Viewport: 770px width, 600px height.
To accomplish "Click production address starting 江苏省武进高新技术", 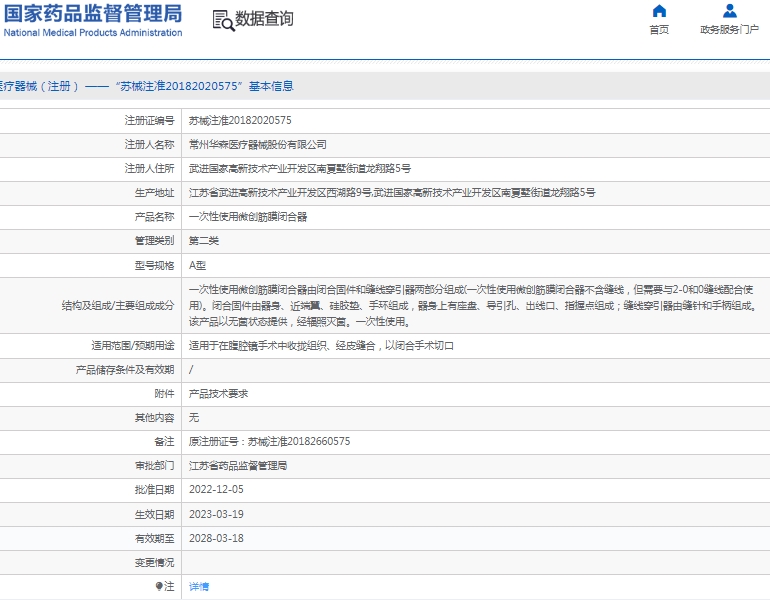I will coord(392,193).
